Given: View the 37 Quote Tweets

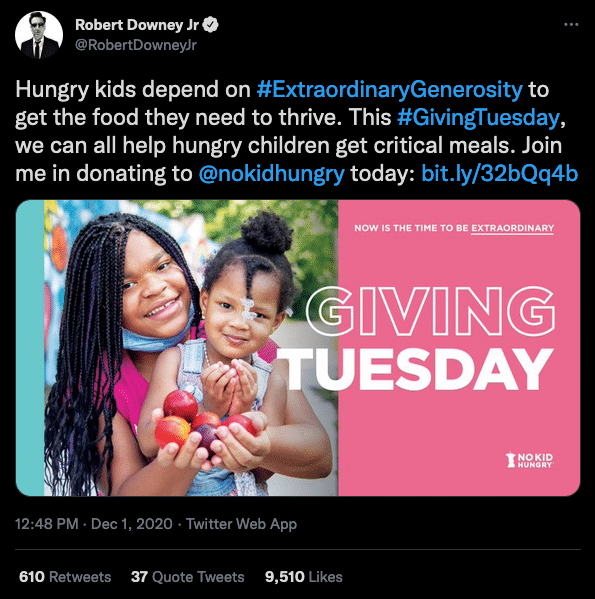Looking at the screenshot, I should coord(188,576).
